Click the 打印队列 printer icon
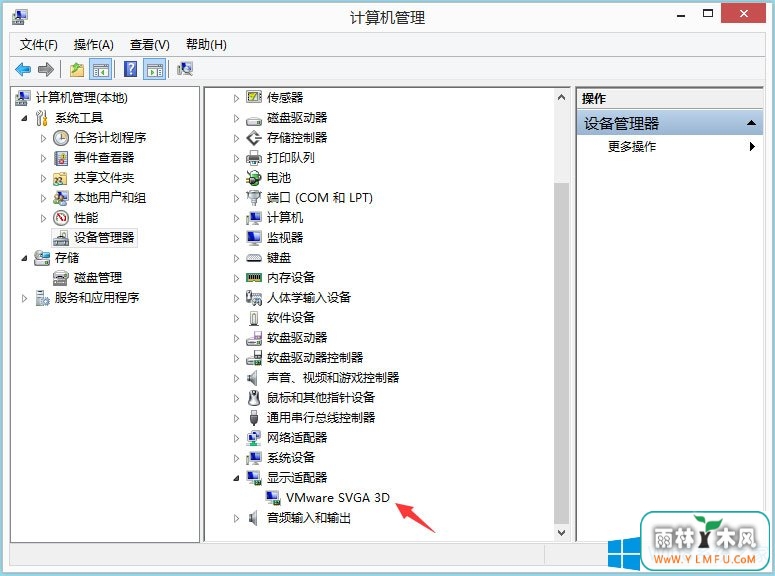 pyautogui.click(x=254, y=158)
